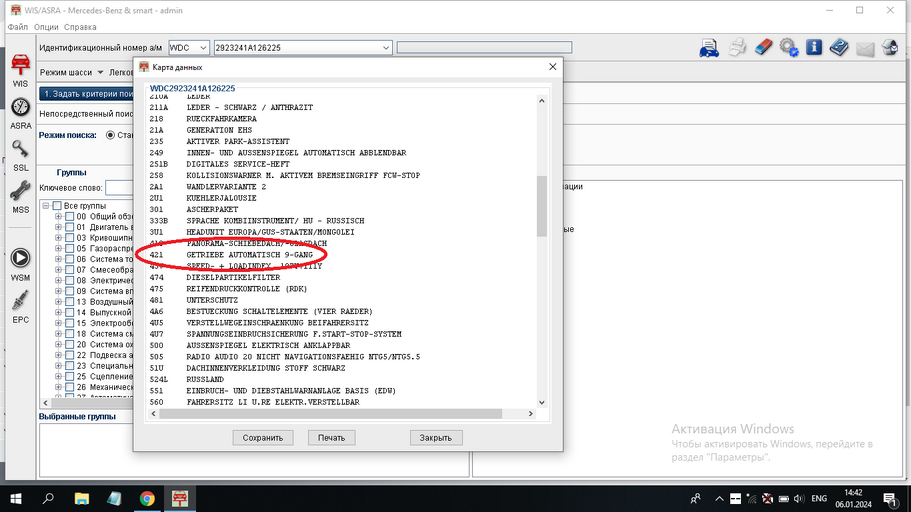Check group 14 Выпускной checkbox
Screen dimensions: 911x512
pyautogui.click(x=70, y=312)
